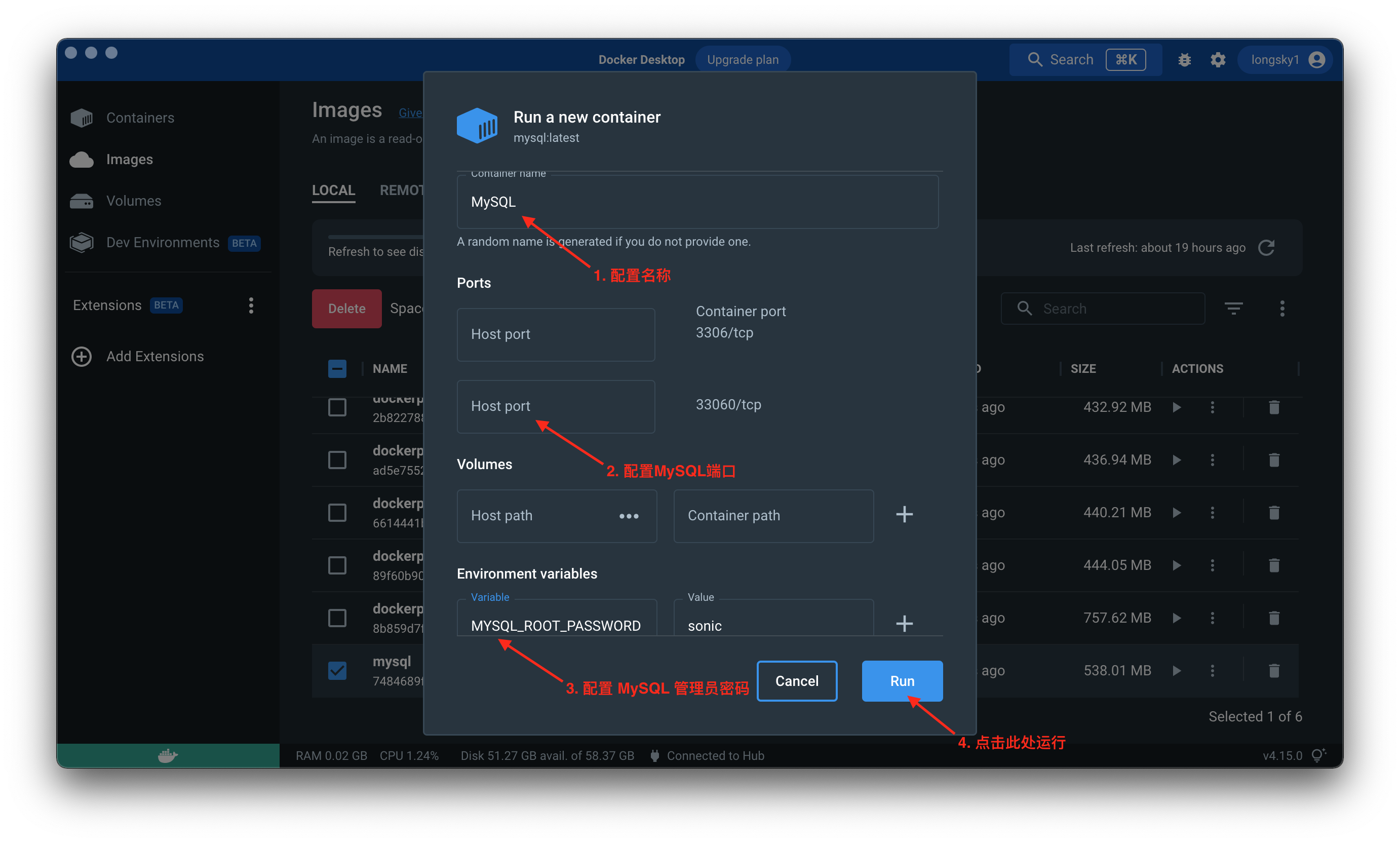Image resolution: width=1400 pixels, height=843 pixels.
Task: Click the Cancel button in dialog
Action: 797,680
